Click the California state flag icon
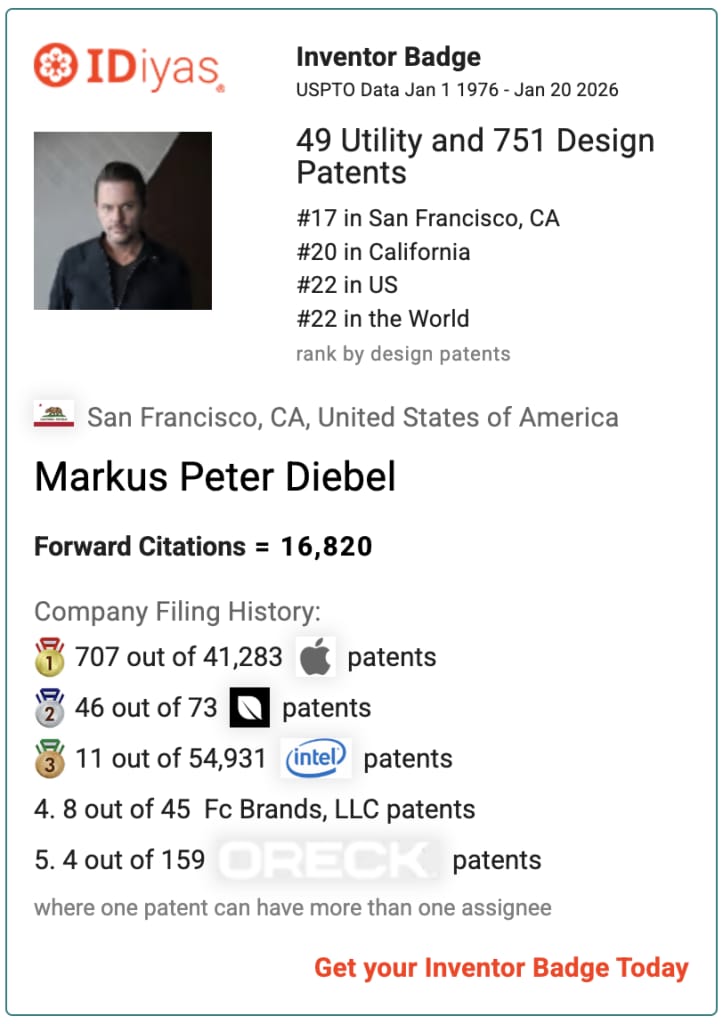This screenshot has width=723, height=1024. pos(54,416)
